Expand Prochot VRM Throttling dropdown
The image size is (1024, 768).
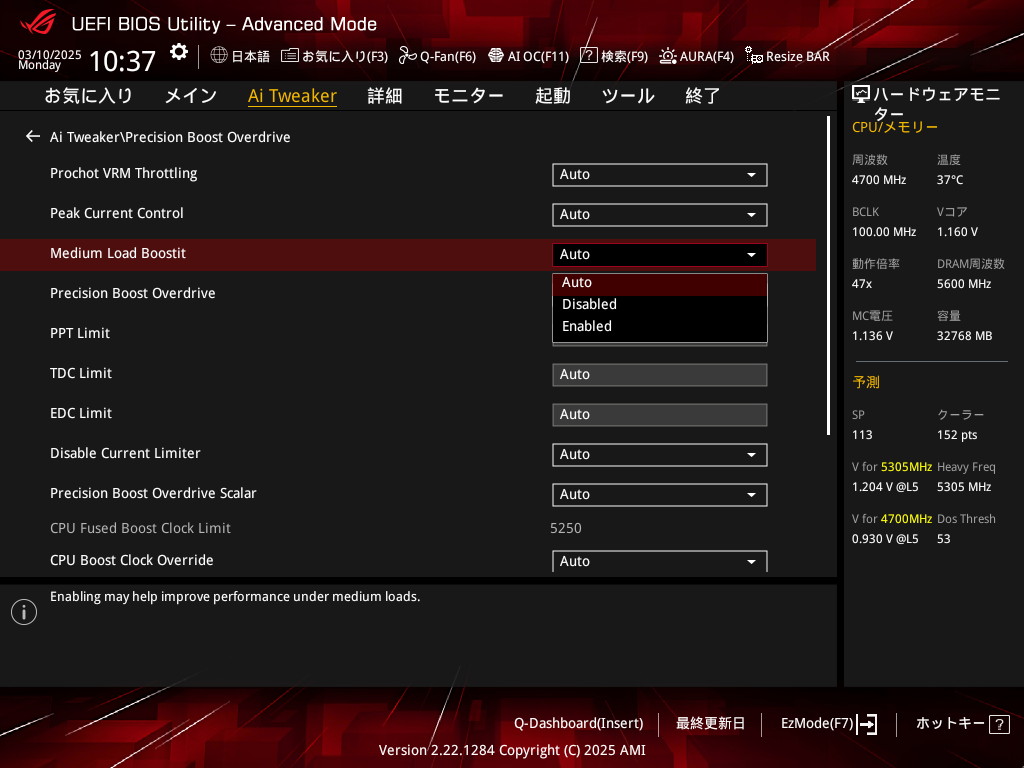click(x=660, y=174)
